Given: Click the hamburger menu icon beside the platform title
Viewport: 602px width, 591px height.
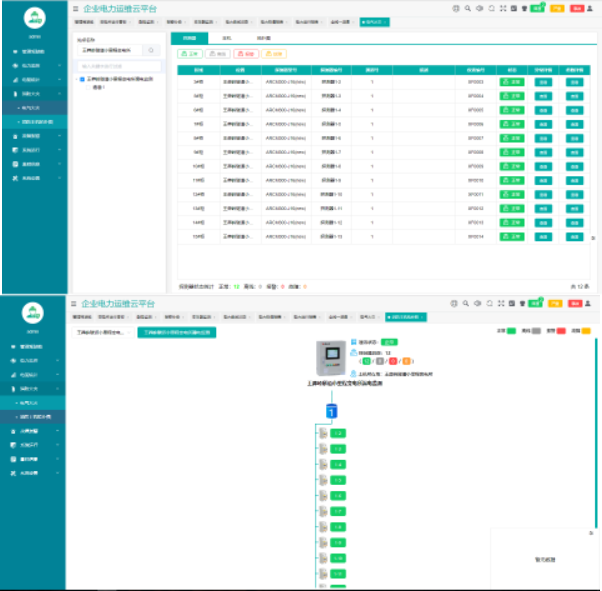Looking at the screenshot, I should [x=74, y=8].
